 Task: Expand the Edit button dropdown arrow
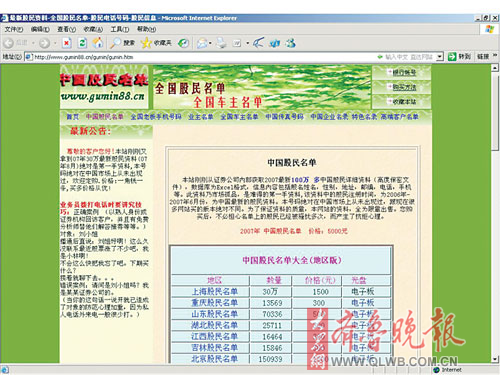247,43
